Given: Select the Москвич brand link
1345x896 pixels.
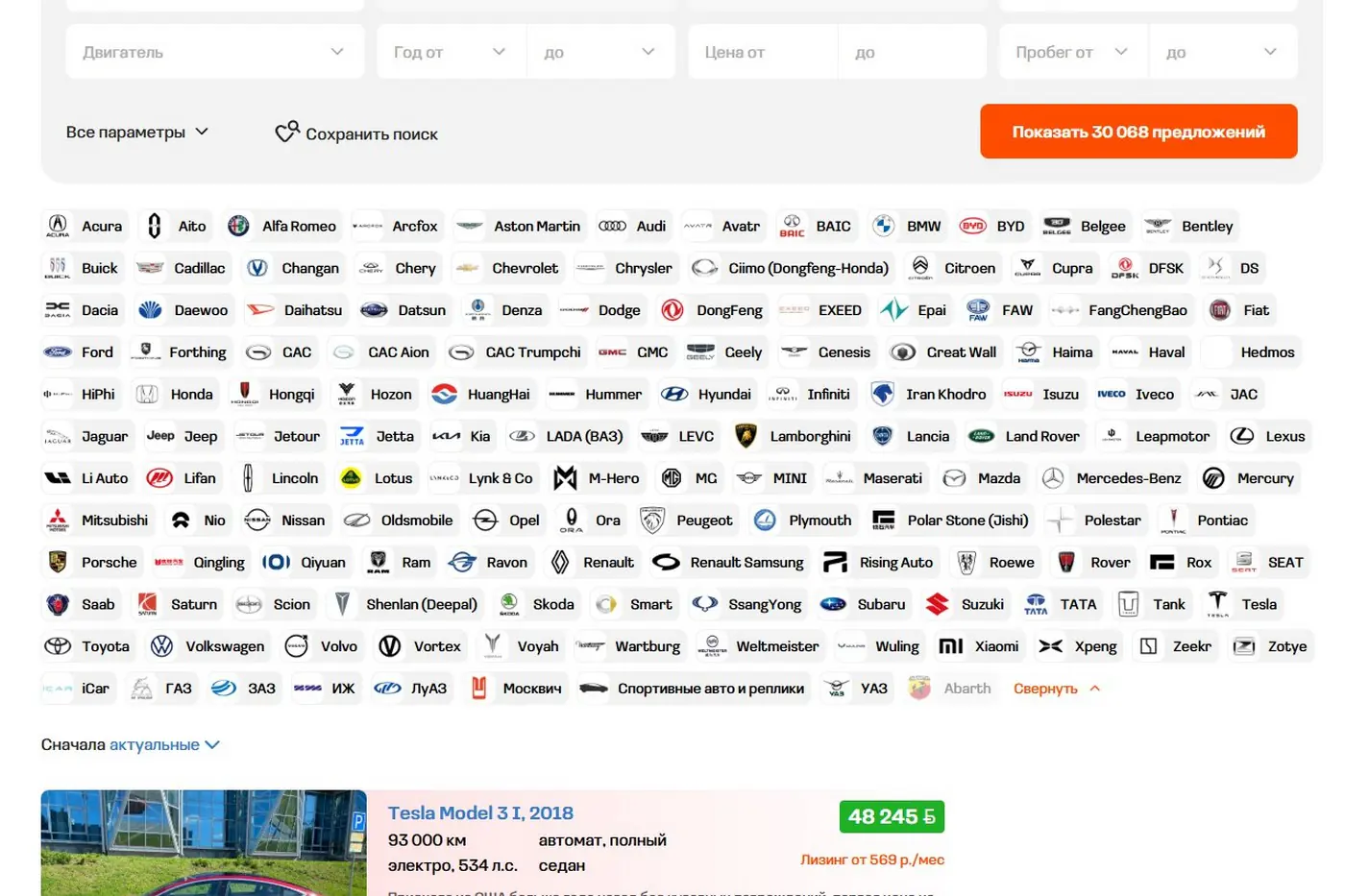Looking at the screenshot, I should tap(517, 689).
